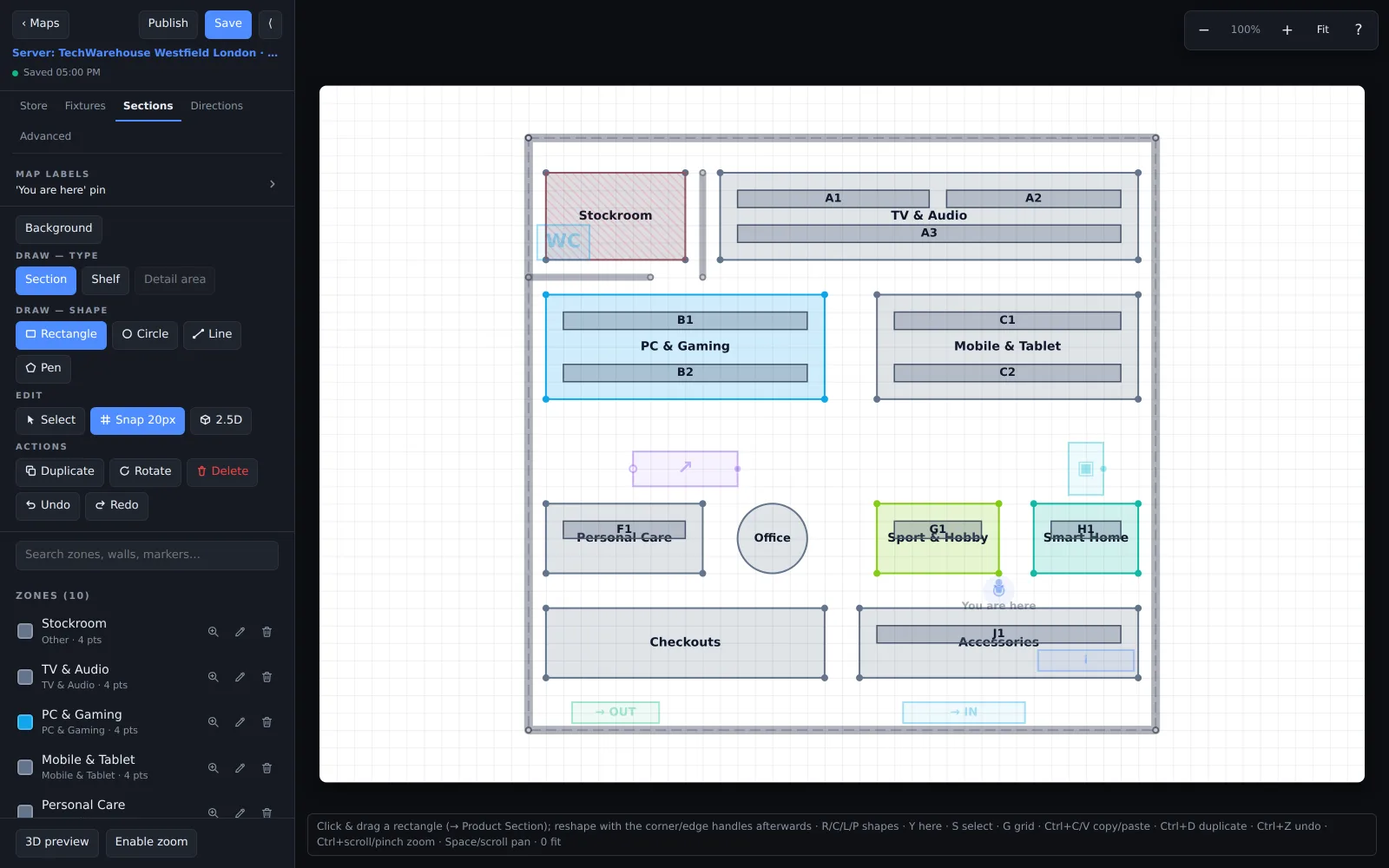Delete the TV & Audio zone
Screen dimensions: 1389x868
267,677
